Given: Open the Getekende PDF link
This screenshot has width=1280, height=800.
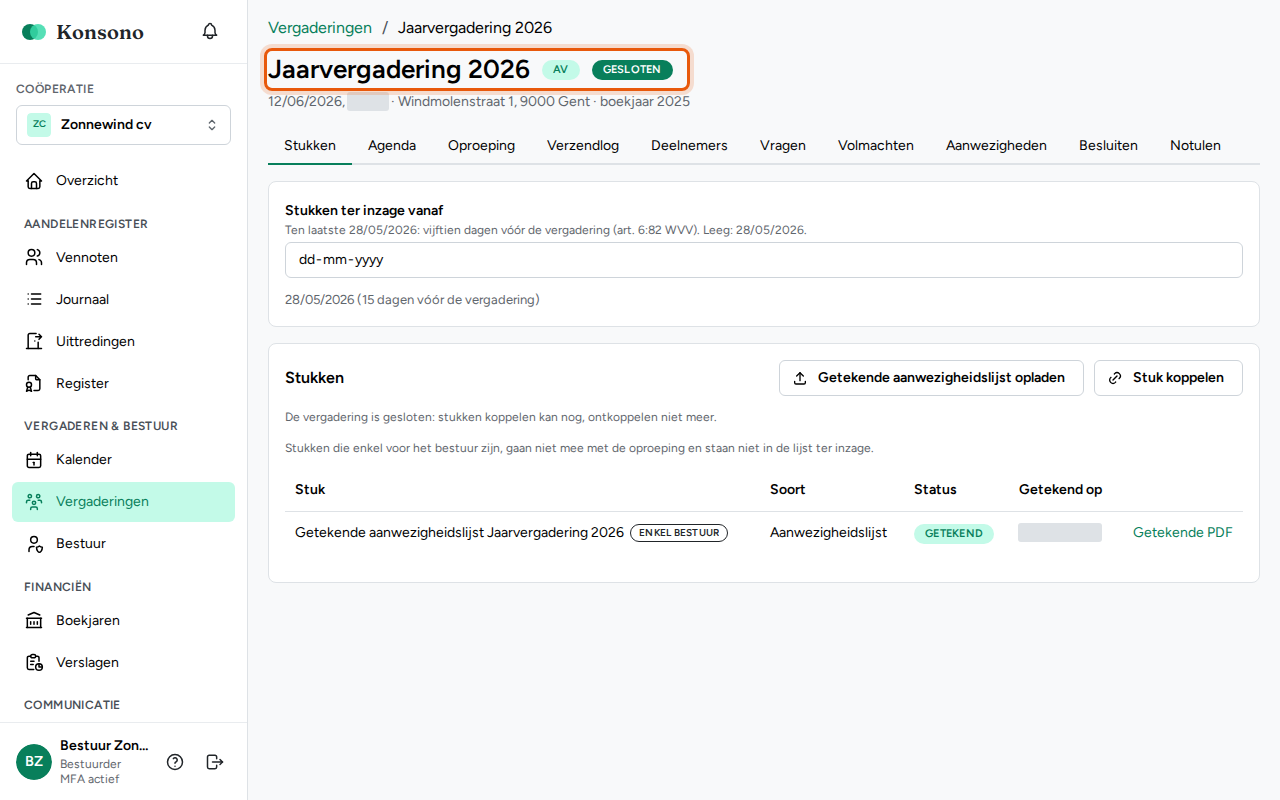Looking at the screenshot, I should point(1182,533).
